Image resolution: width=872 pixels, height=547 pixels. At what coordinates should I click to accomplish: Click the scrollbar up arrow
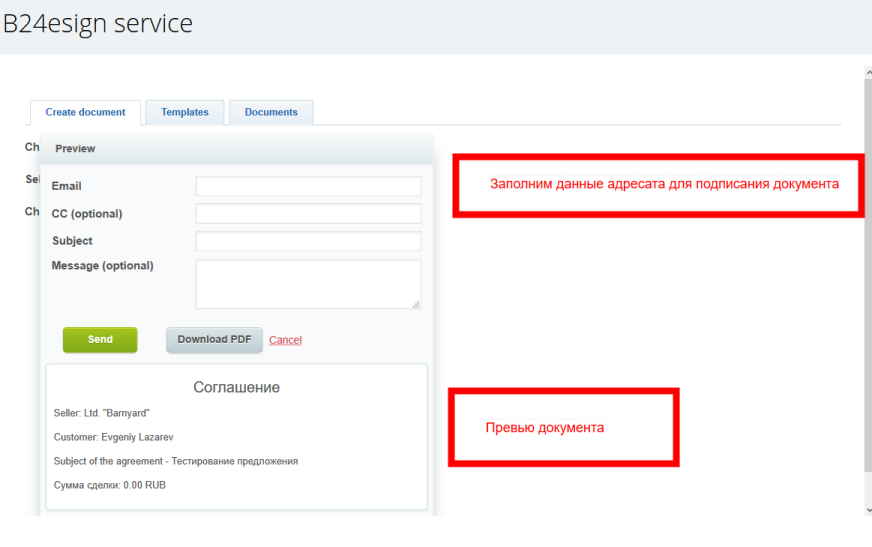pos(867,72)
